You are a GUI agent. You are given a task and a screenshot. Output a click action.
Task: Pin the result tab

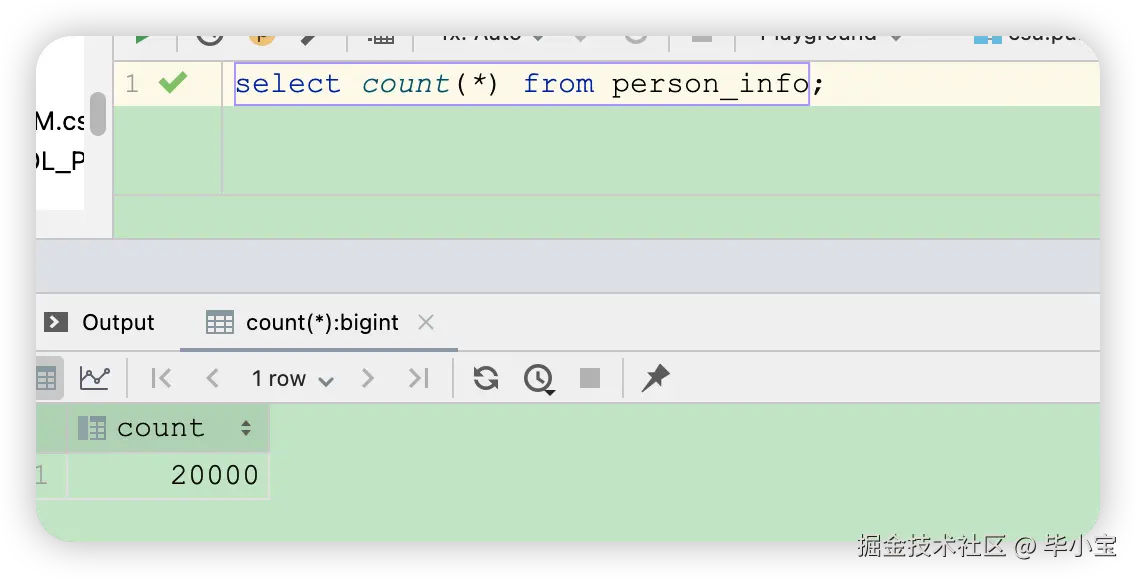click(655, 378)
